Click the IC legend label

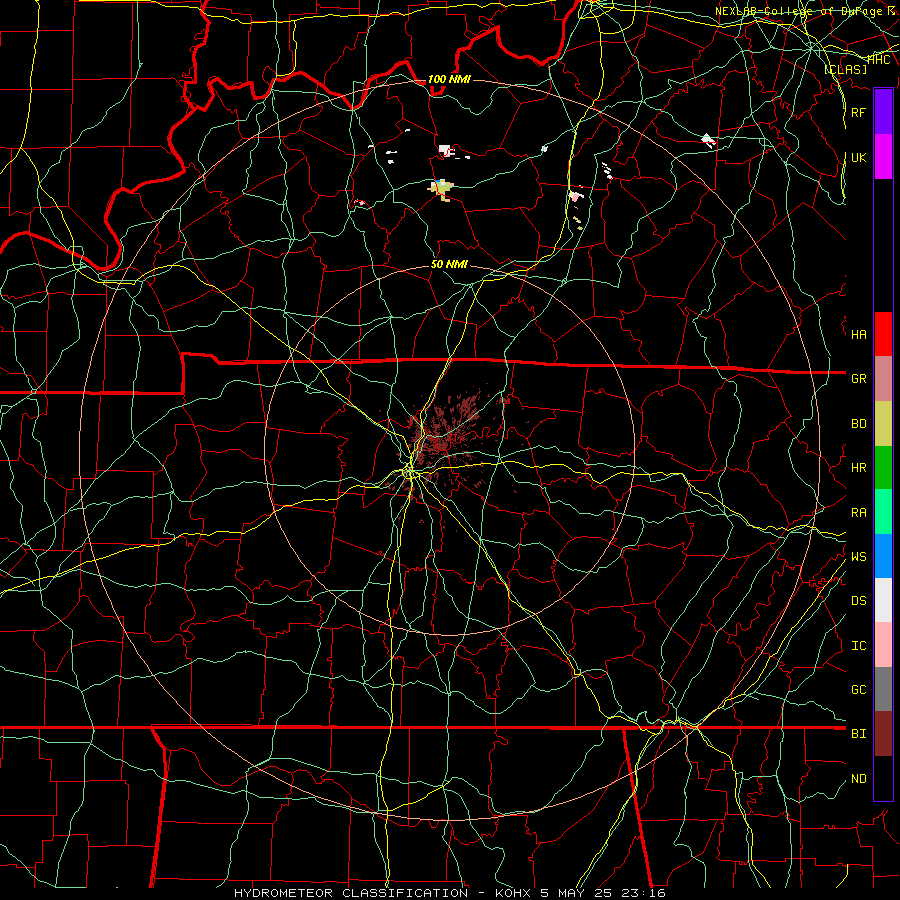click(858, 646)
